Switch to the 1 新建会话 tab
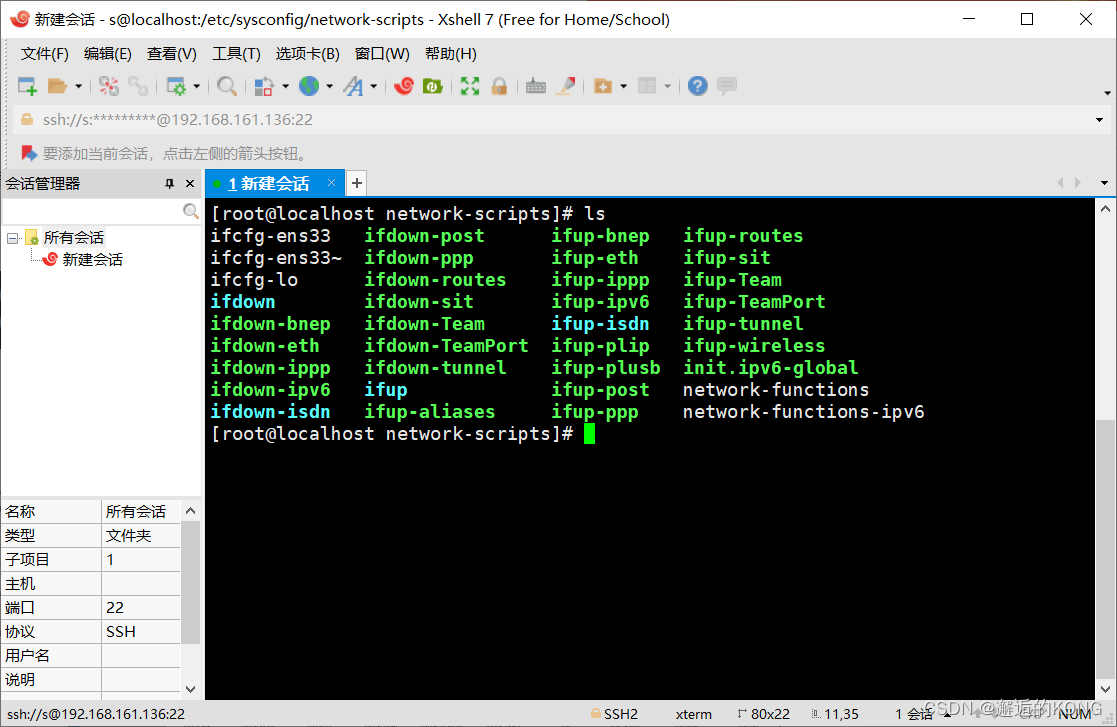 tap(269, 184)
